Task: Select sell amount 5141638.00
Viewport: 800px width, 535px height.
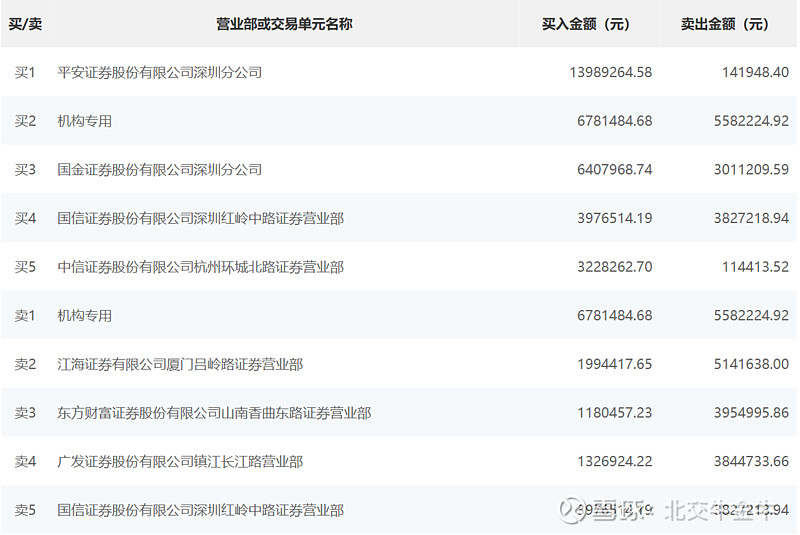Action: (x=752, y=364)
